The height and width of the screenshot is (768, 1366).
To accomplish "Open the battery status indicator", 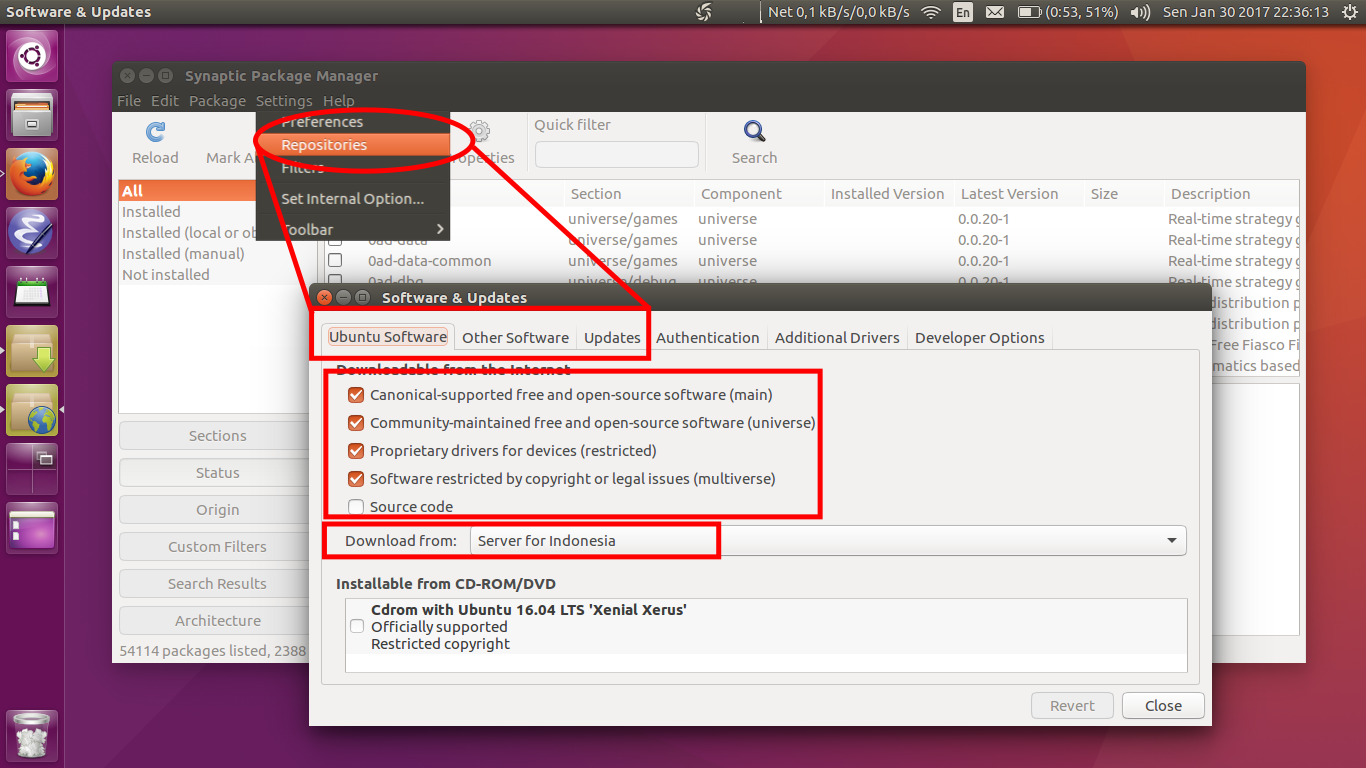I will 1067,12.
